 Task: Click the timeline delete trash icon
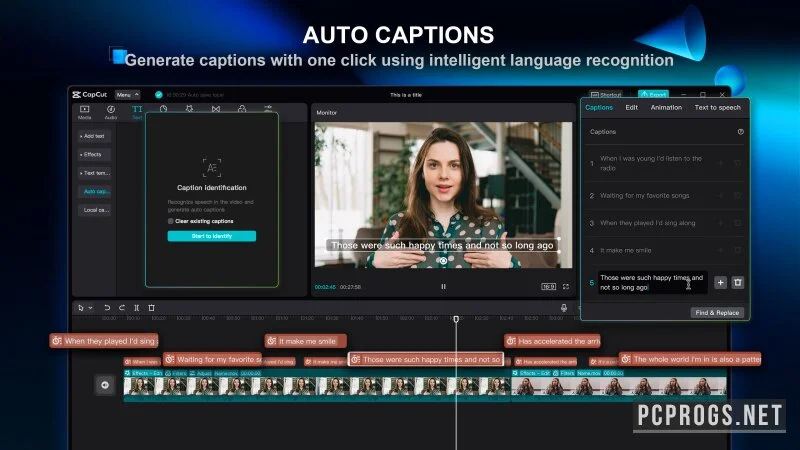[152, 308]
